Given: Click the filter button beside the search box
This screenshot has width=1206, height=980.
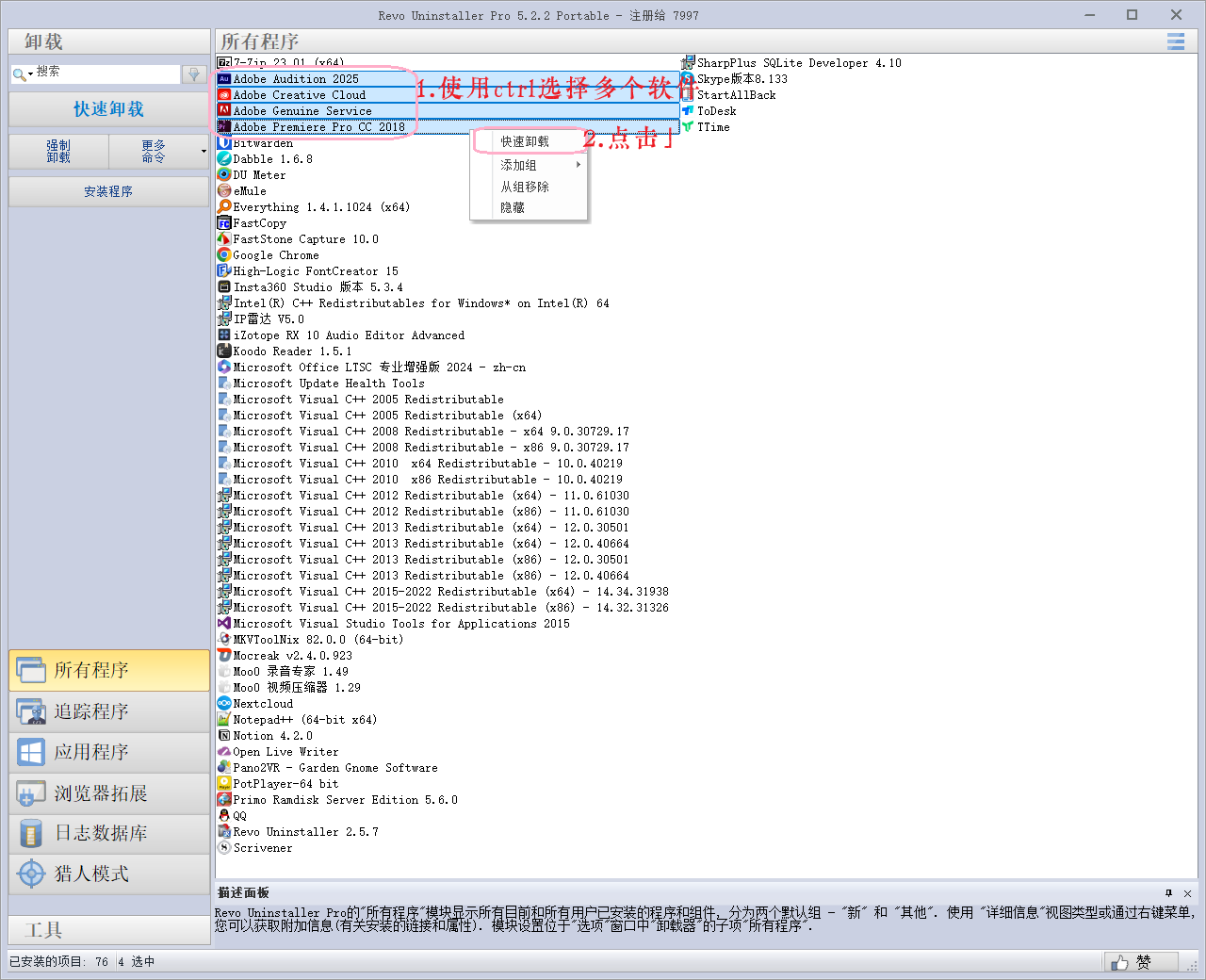Looking at the screenshot, I should [193, 74].
